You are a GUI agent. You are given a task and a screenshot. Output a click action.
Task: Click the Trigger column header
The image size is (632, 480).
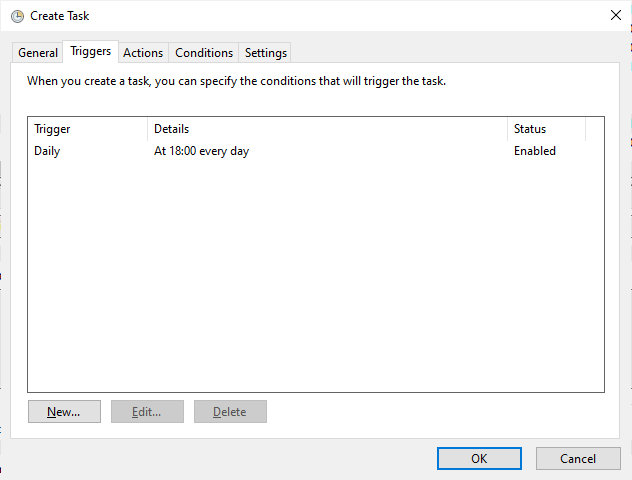(87, 129)
